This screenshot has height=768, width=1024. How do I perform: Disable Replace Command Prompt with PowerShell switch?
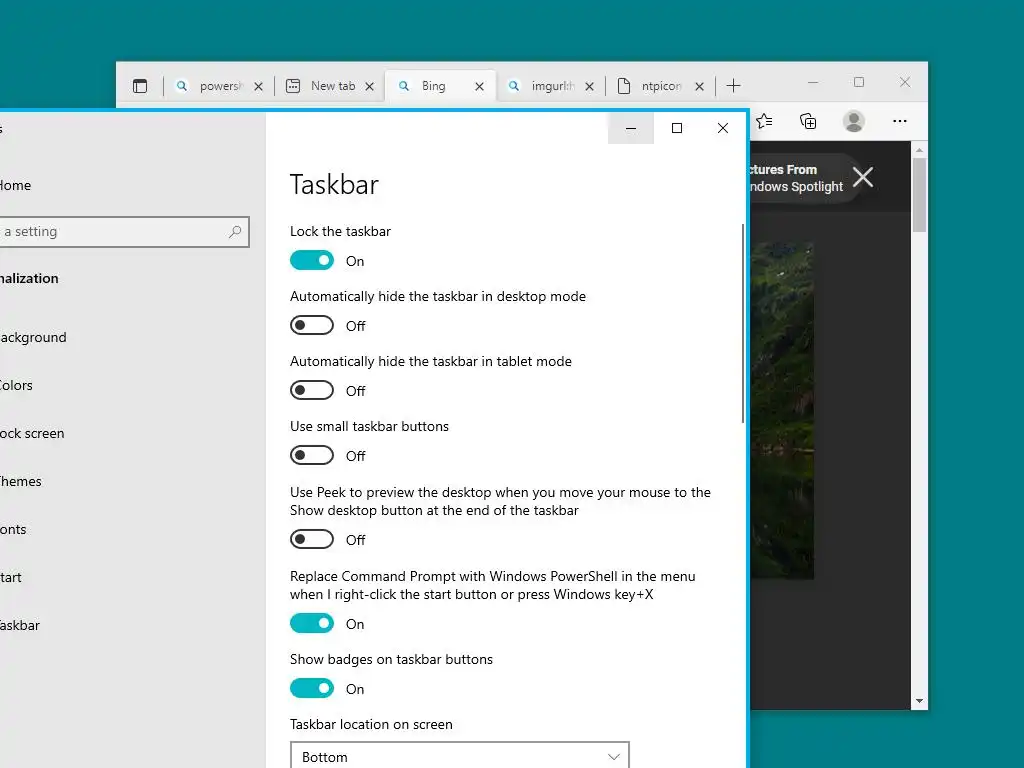tap(312, 624)
